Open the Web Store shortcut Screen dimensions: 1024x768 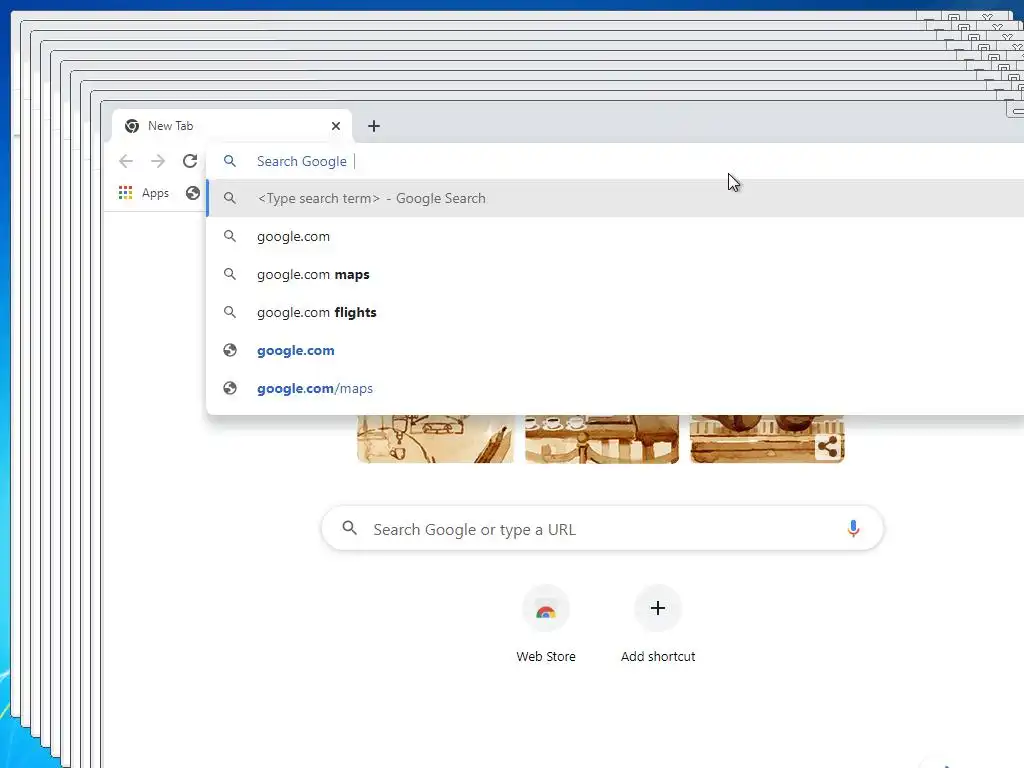coord(546,611)
